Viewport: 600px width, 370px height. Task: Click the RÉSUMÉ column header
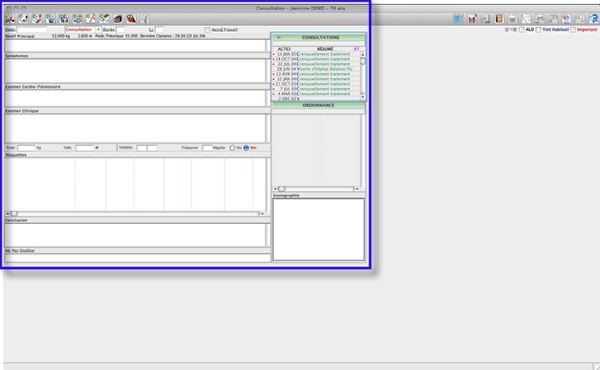[325, 49]
